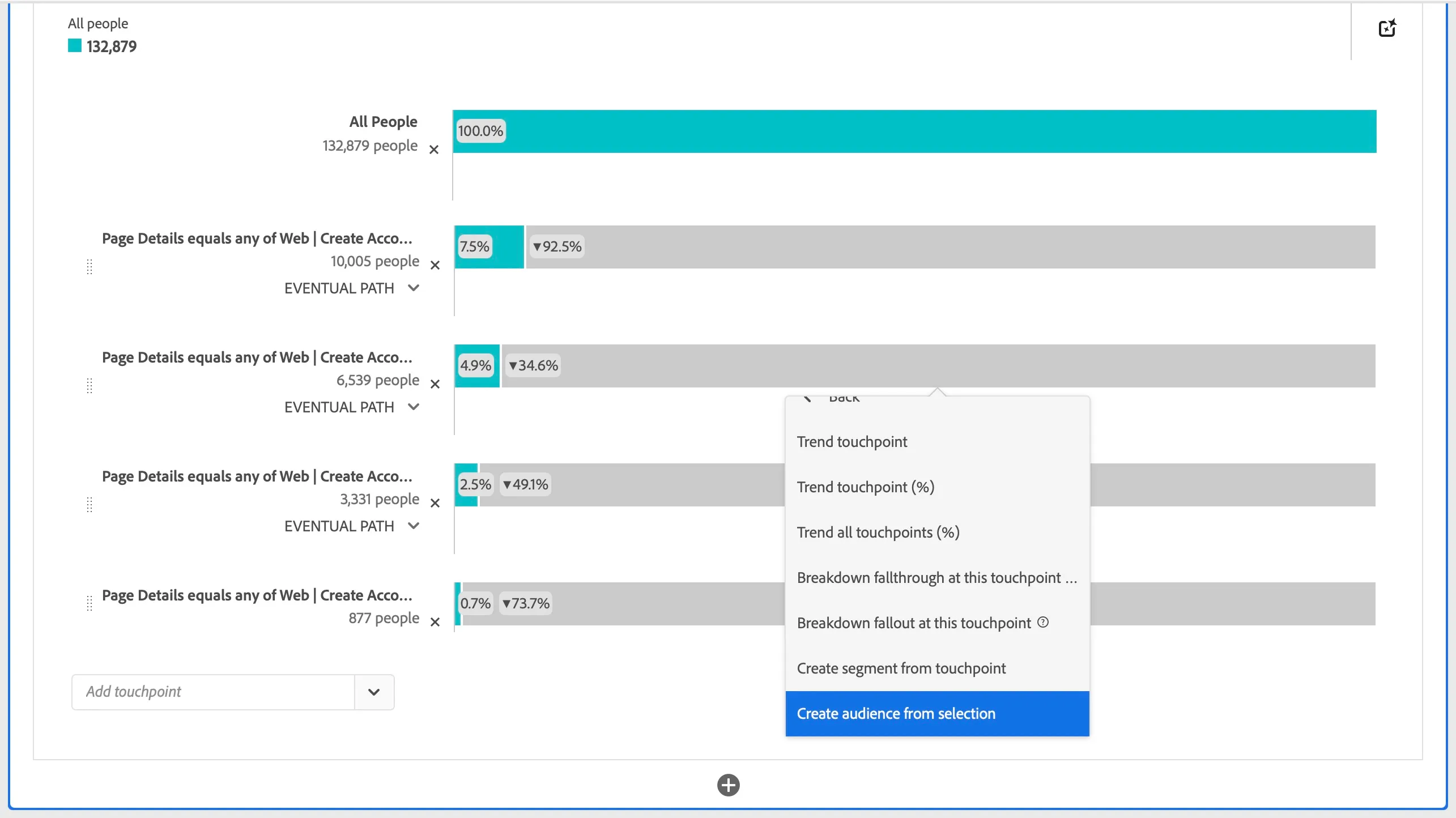The height and width of the screenshot is (818, 1456).
Task: Select Trend touchpoint menu option
Action: coord(937,442)
